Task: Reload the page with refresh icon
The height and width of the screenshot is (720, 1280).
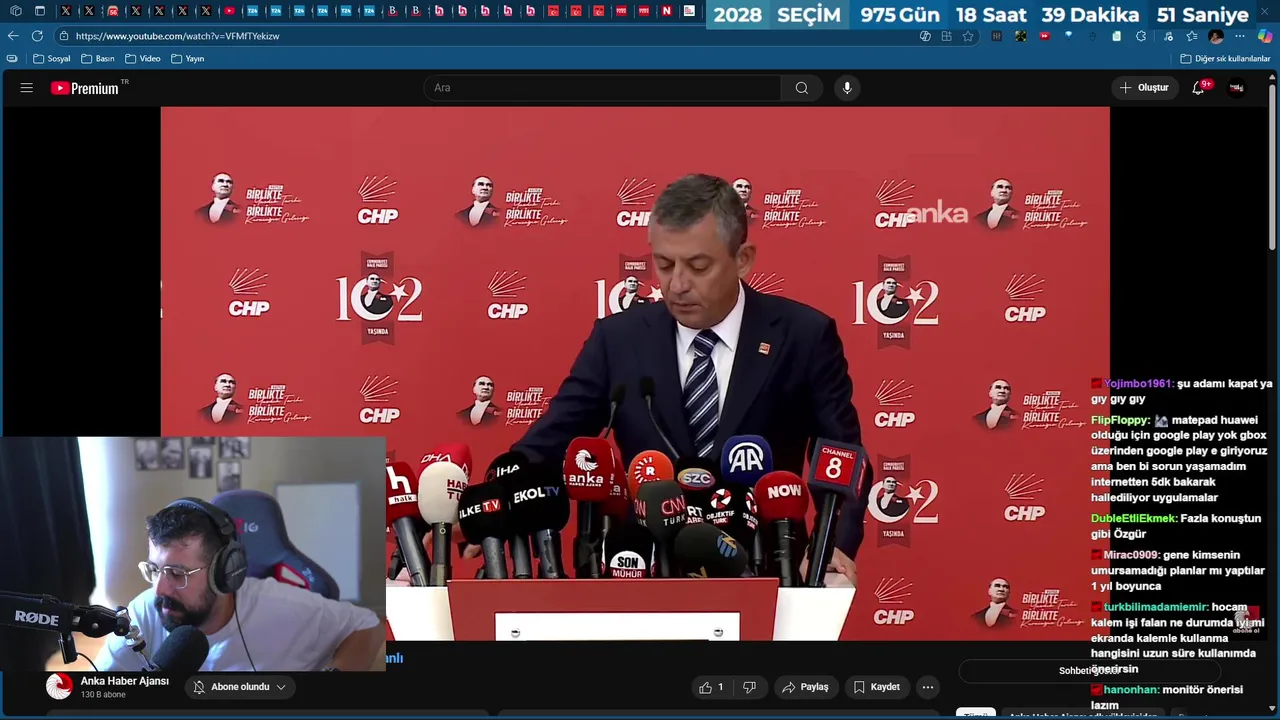Action: click(x=37, y=36)
